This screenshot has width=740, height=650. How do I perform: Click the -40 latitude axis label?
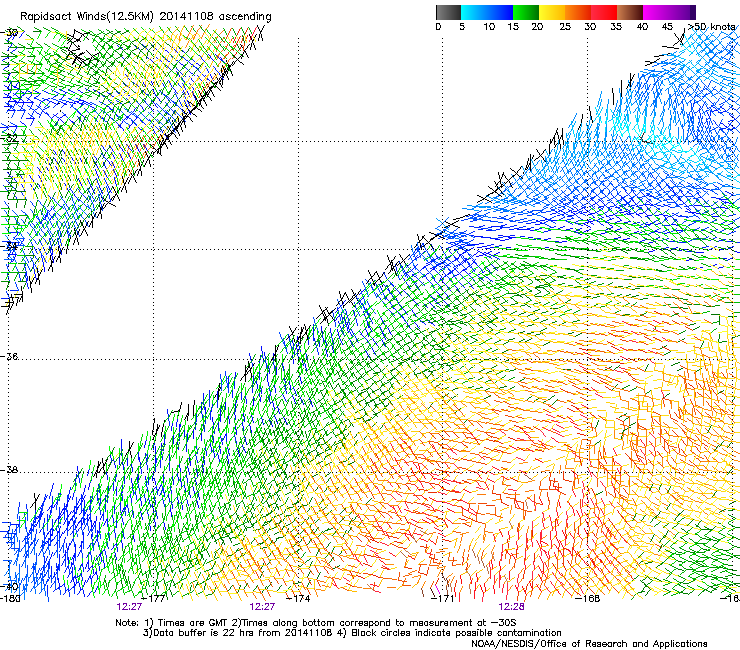click(x=10, y=586)
